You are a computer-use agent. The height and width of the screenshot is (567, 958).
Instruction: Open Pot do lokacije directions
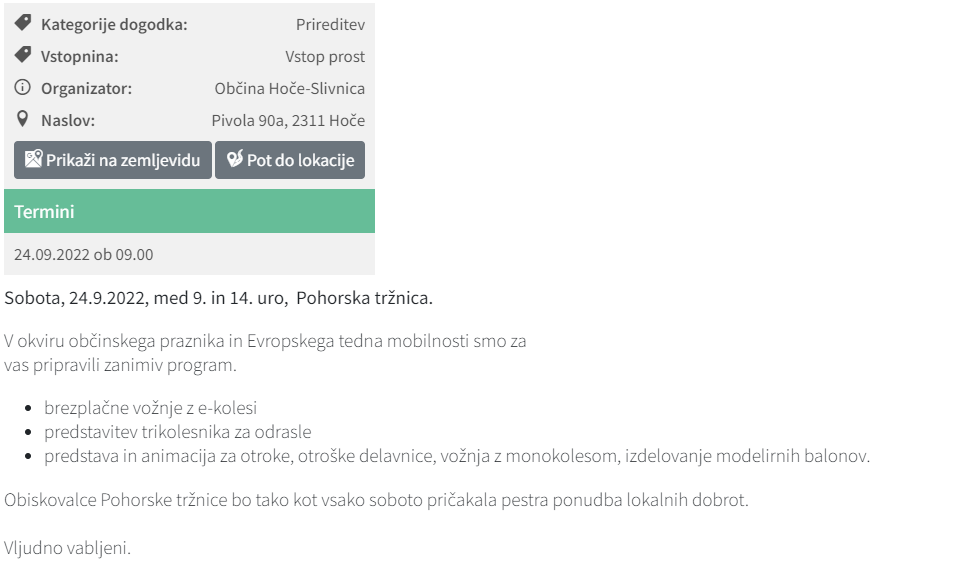tap(290, 160)
